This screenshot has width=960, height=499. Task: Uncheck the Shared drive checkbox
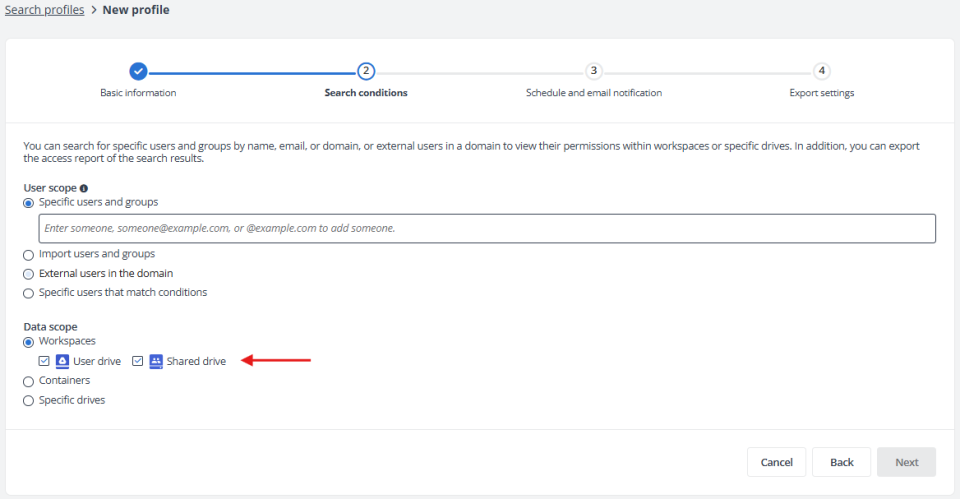pos(138,361)
